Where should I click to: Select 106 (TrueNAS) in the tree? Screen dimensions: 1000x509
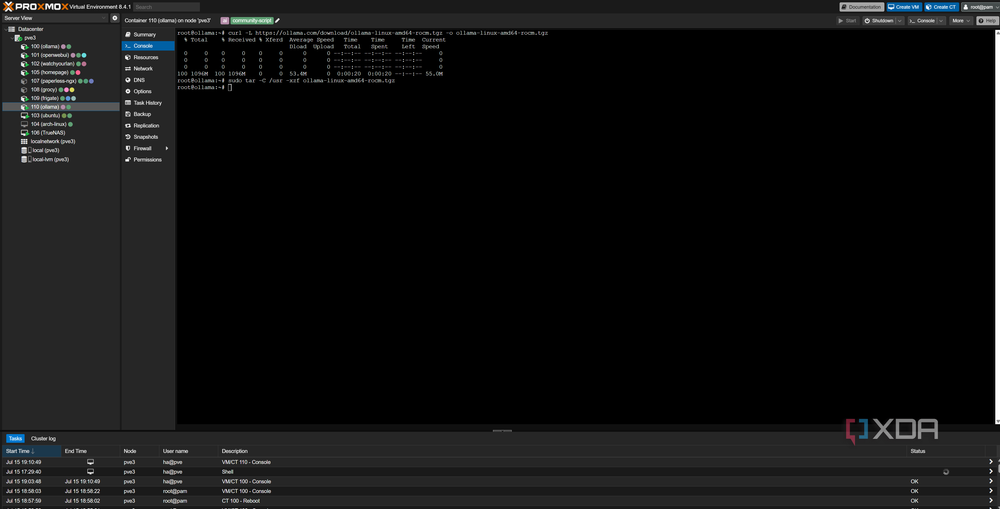tap(48, 133)
